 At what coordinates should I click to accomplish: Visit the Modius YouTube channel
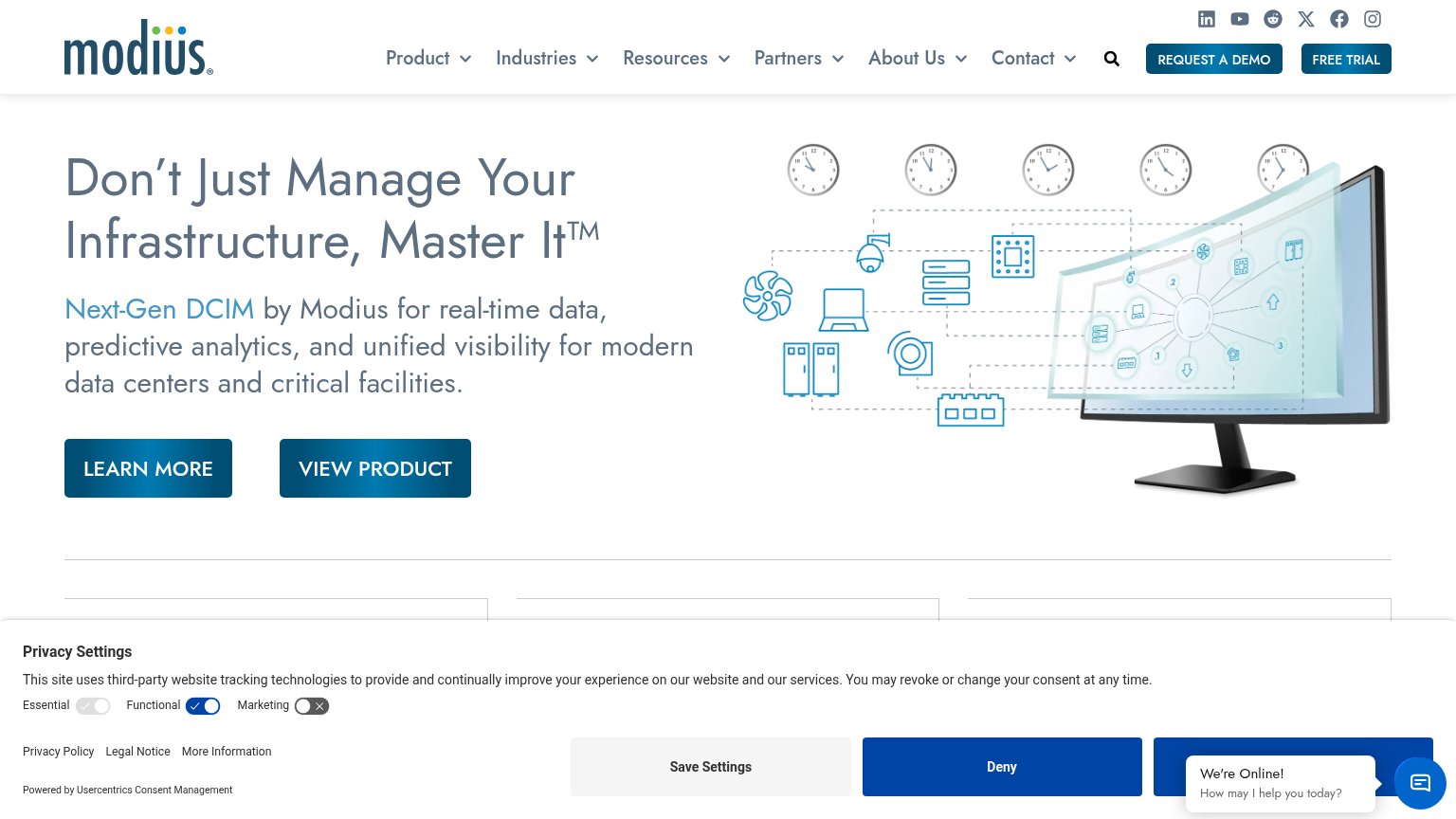click(x=1240, y=19)
